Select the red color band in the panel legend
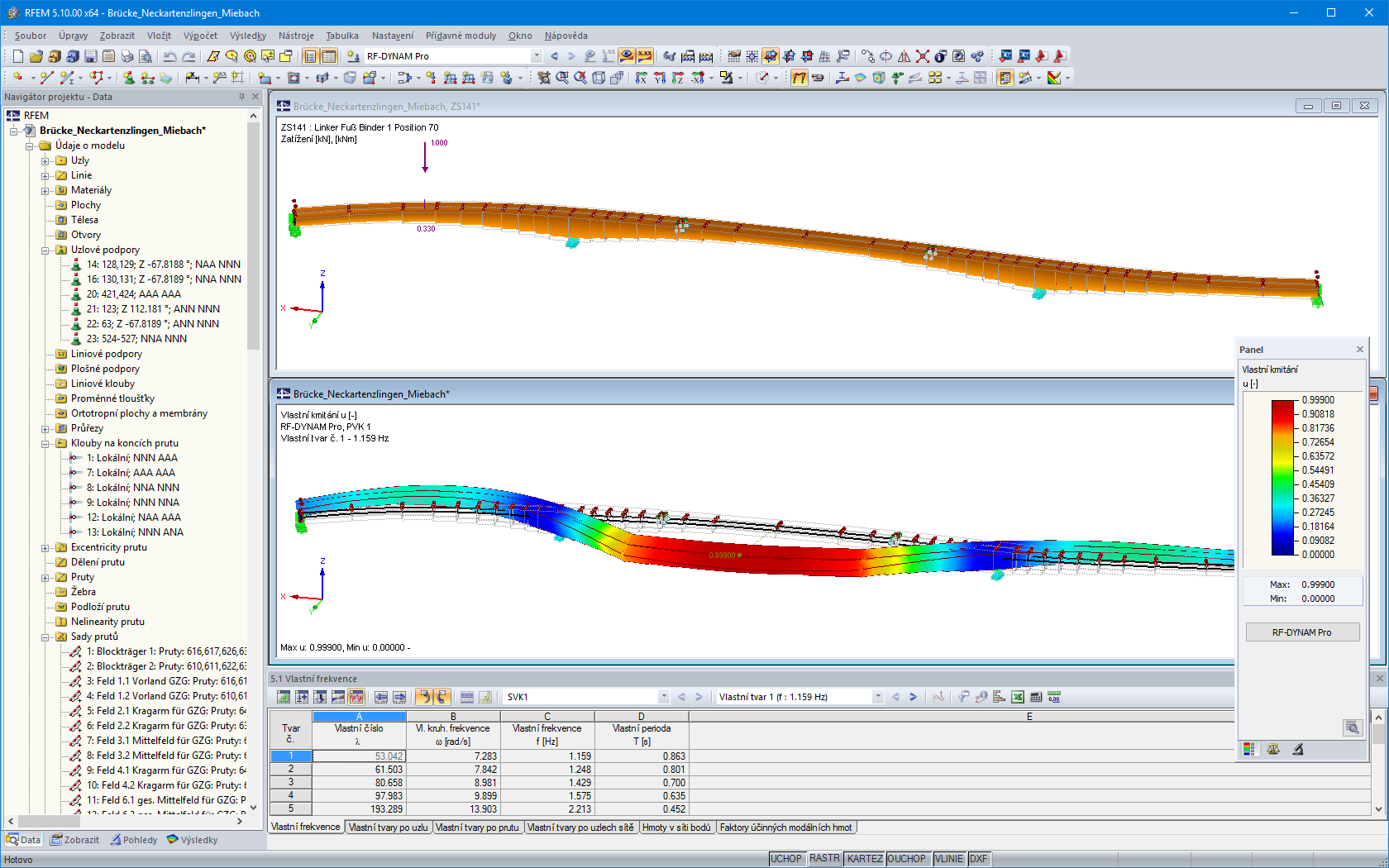 click(x=1282, y=413)
